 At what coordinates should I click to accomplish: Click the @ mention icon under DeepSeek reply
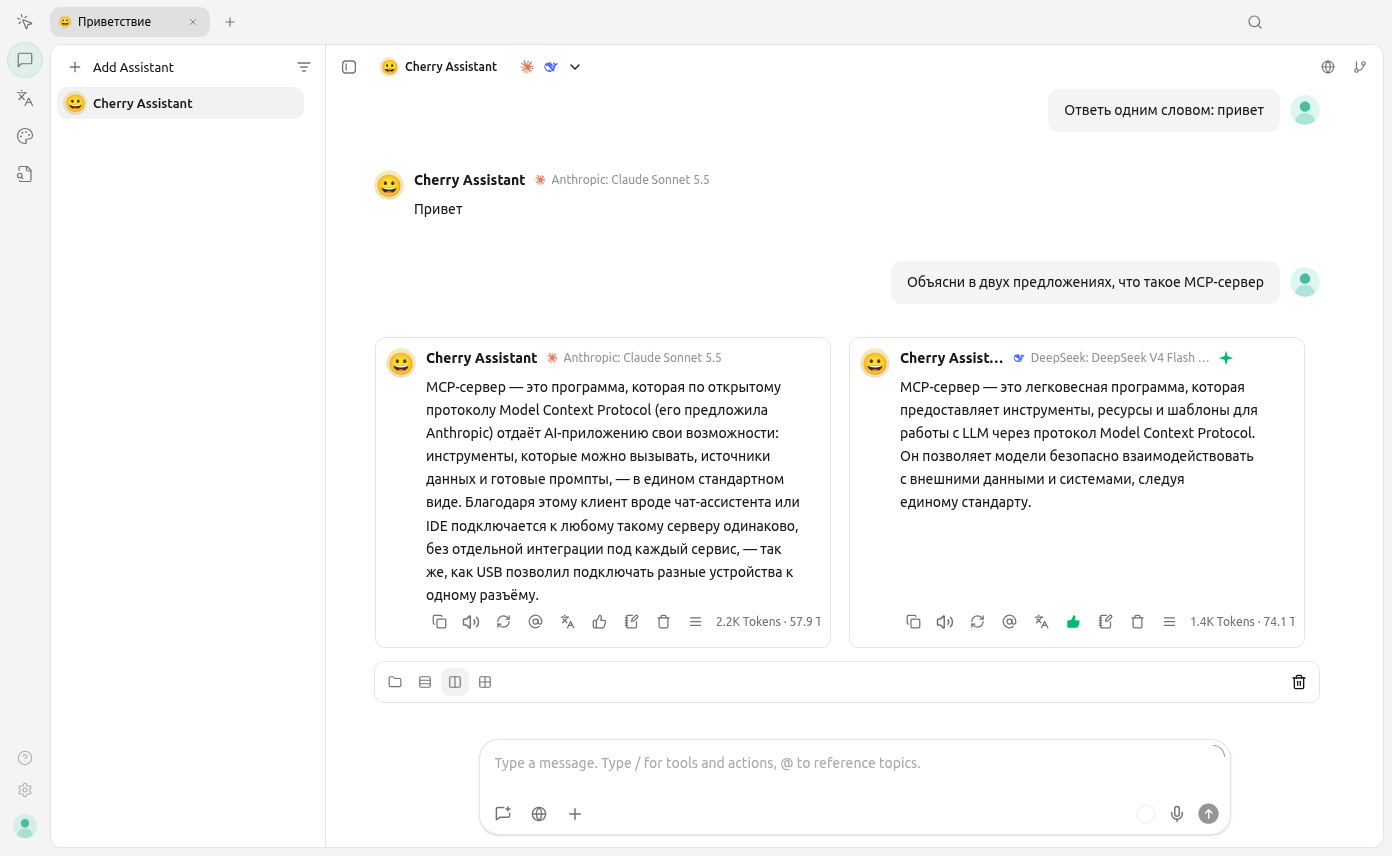1009,622
